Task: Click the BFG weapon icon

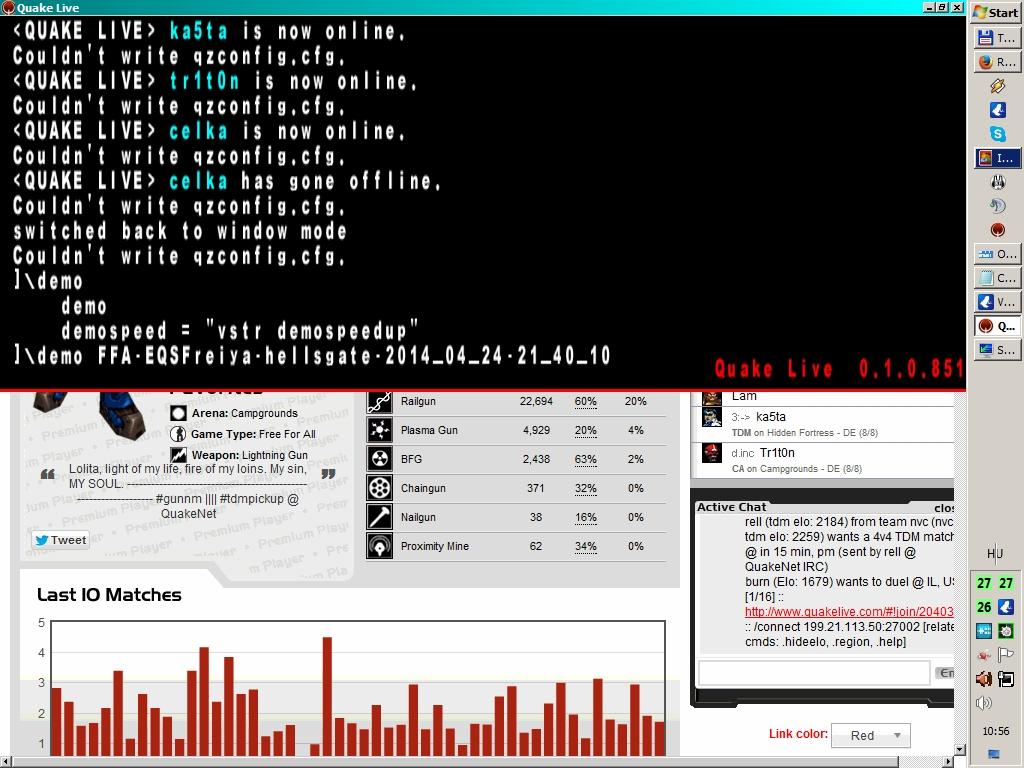Action: pyautogui.click(x=379, y=458)
